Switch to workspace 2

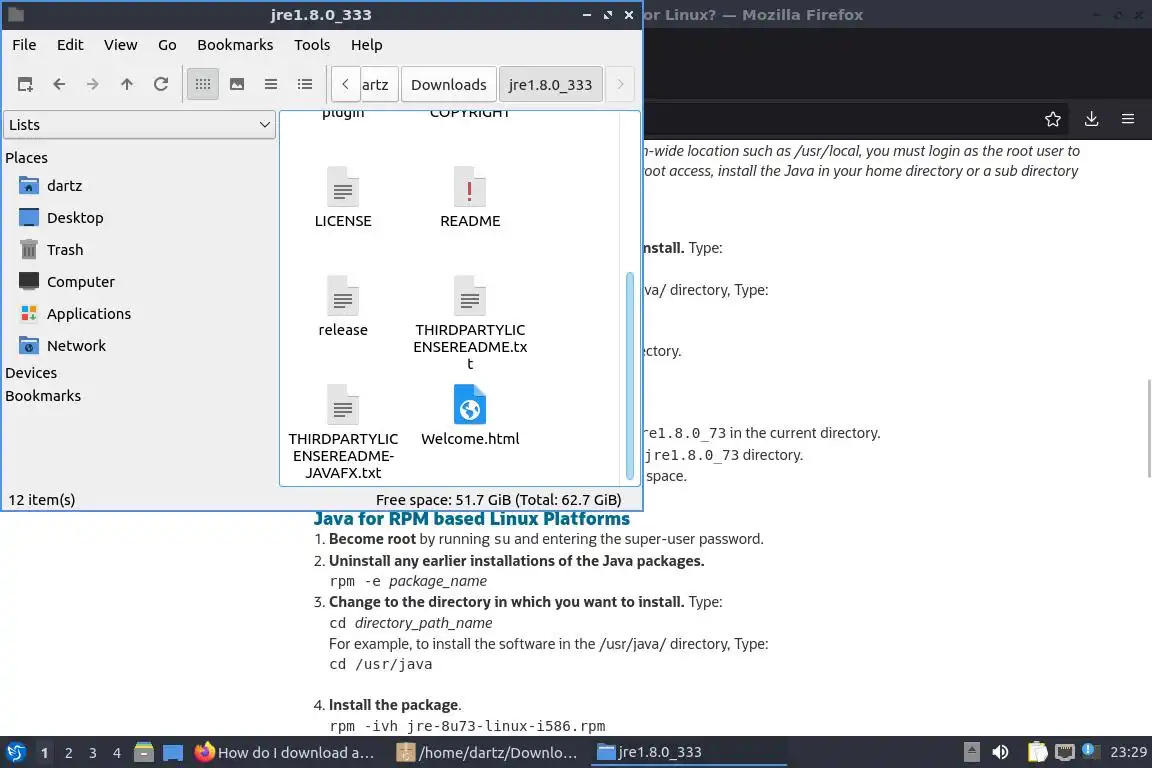[x=68, y=753]
